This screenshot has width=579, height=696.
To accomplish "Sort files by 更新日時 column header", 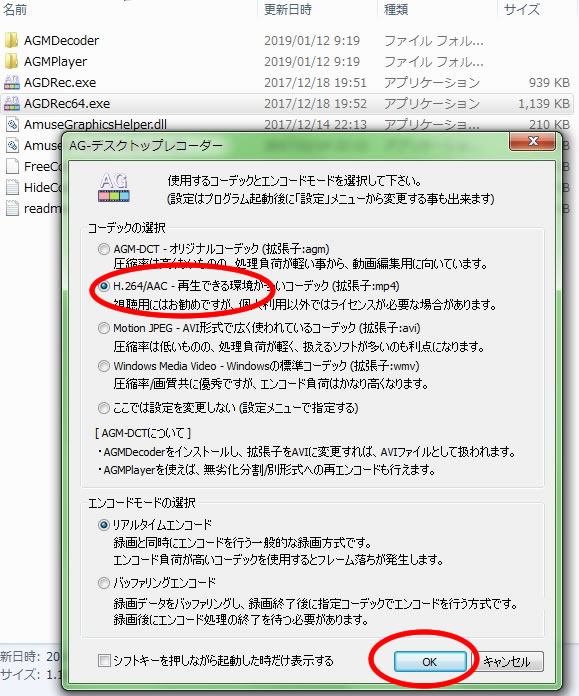I will [288, 9].
